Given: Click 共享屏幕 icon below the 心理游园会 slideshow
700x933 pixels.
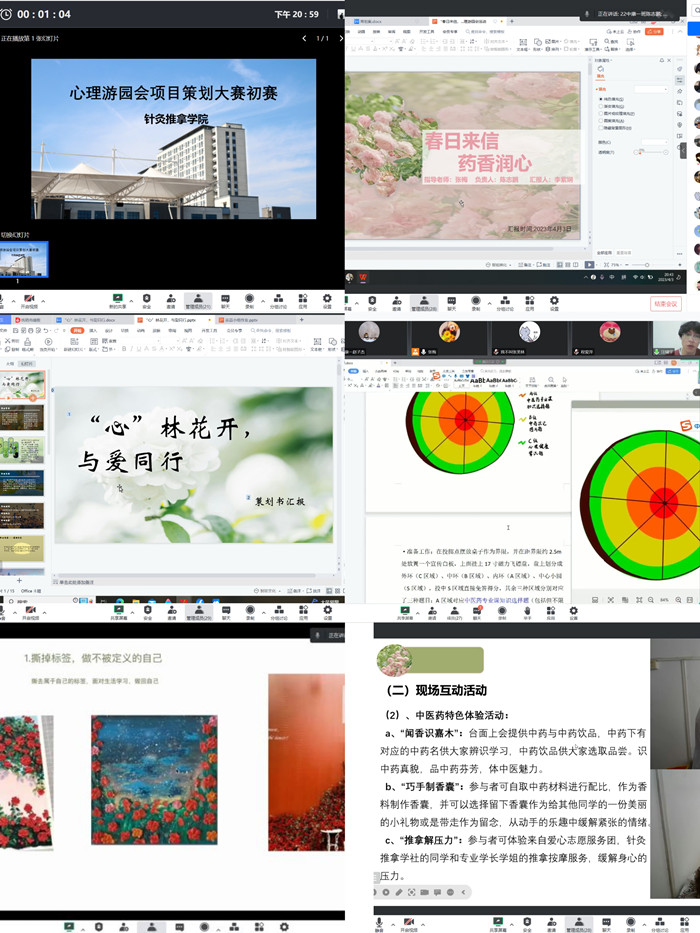Looking at the screenshot, I should [117, 299].
